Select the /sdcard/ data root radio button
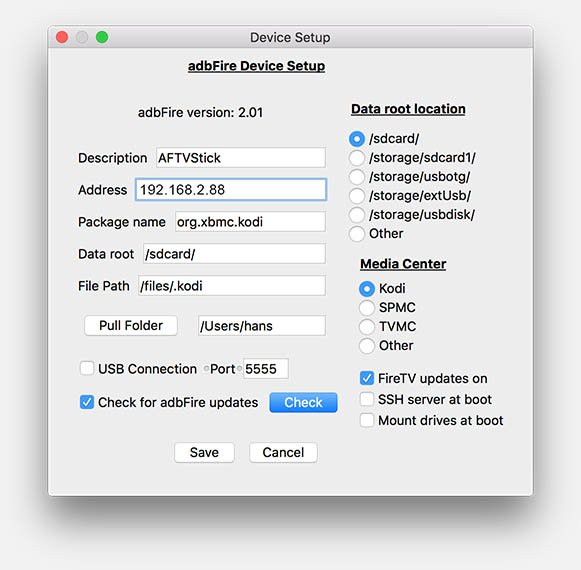Viewport: 581px width, 570px height. tap(356, 139)
